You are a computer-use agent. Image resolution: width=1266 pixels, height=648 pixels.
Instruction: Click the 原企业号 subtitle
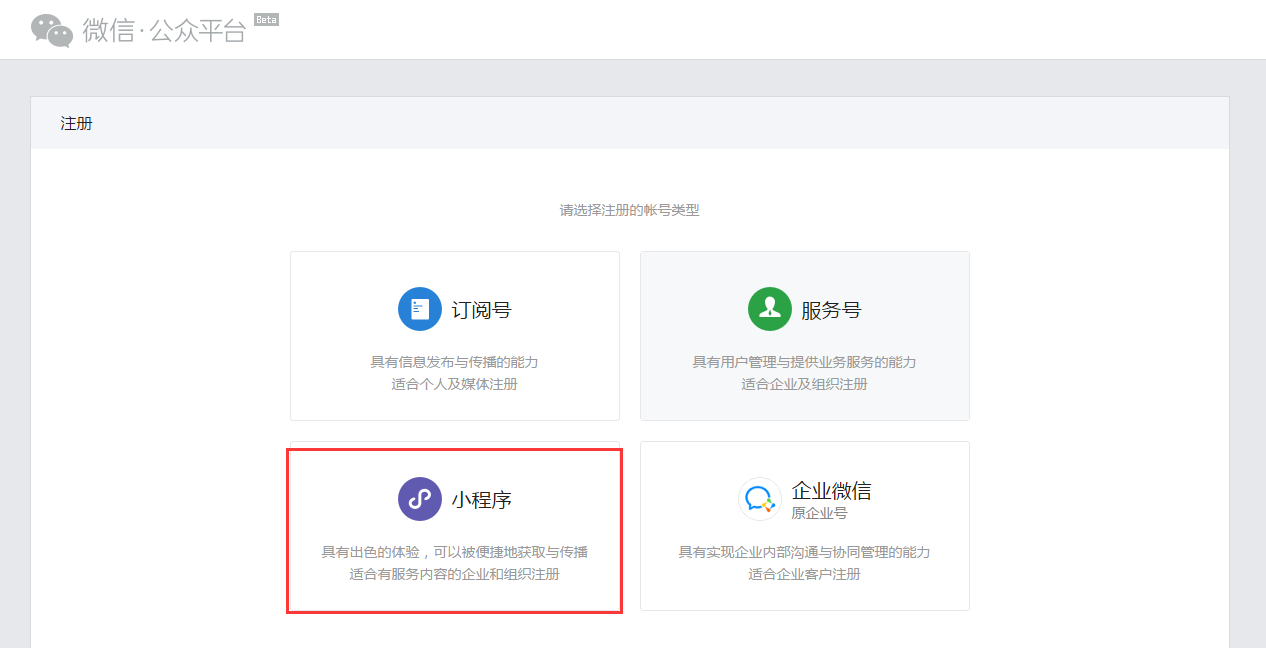(x=819, y=513)
